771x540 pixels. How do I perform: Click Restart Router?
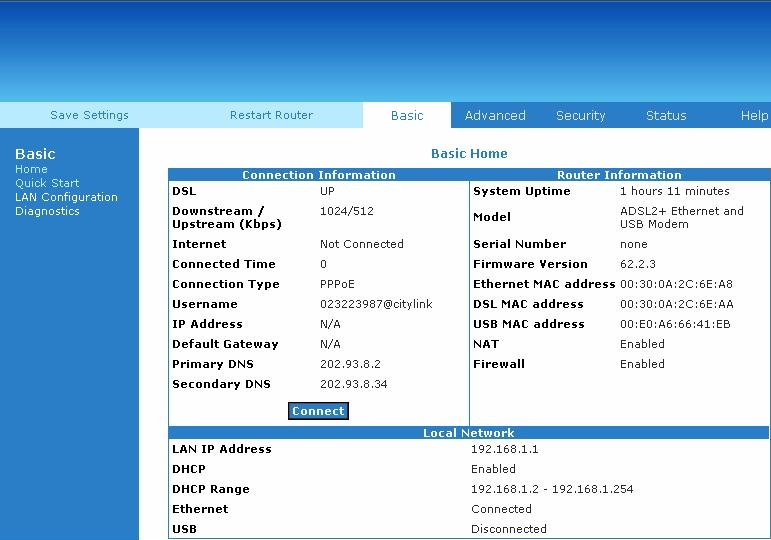(271, 115)
